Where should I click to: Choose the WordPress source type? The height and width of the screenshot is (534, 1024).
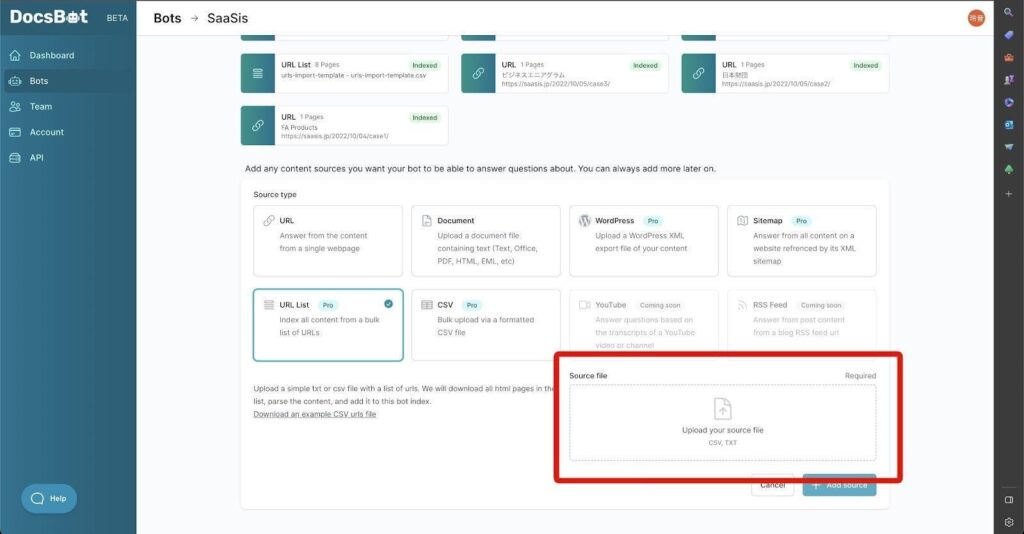point(644,240)
